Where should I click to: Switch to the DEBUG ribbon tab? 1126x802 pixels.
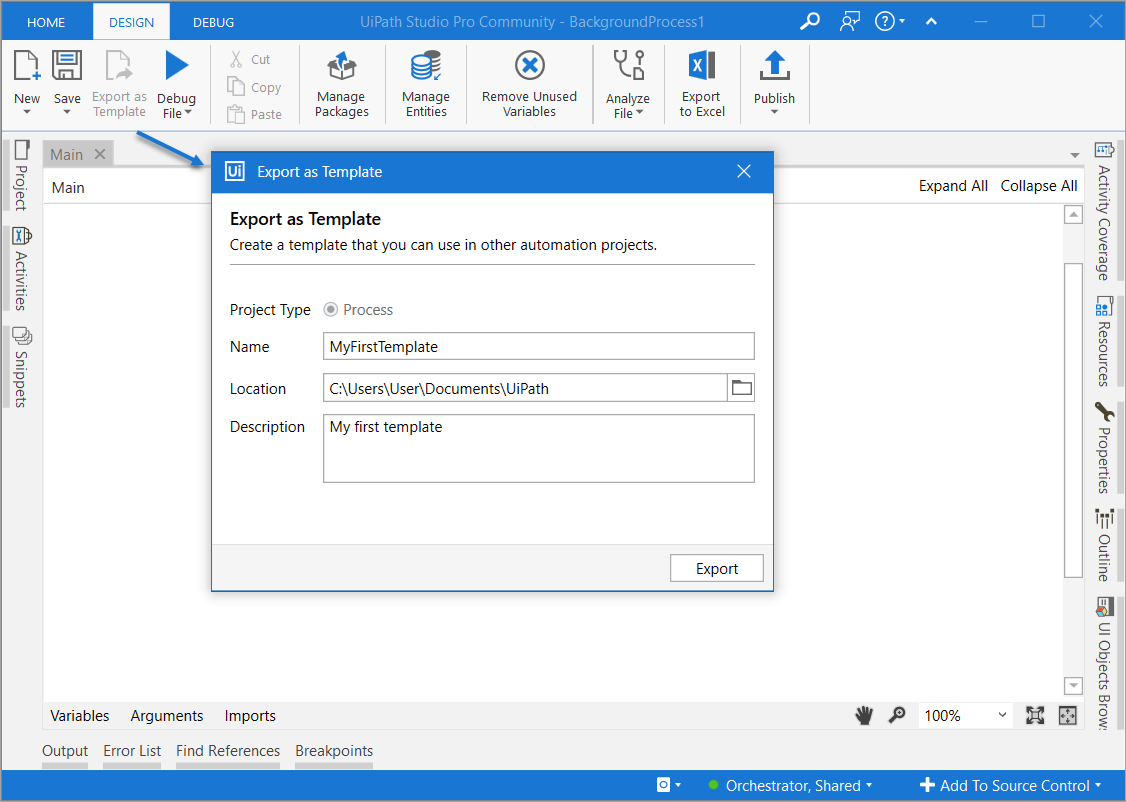[213, 22]
